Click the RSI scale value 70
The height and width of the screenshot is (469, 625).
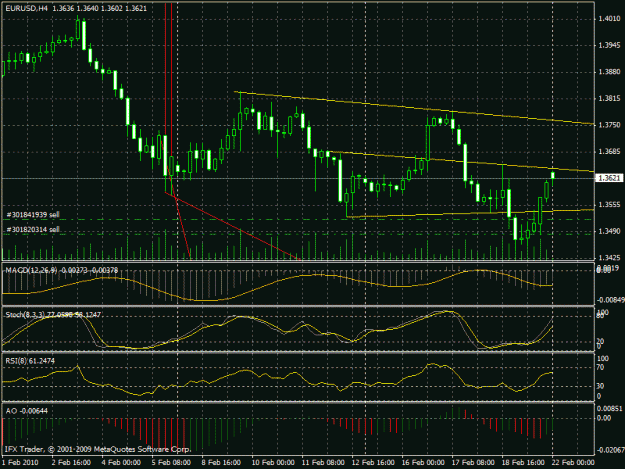(x=600, y=367)
